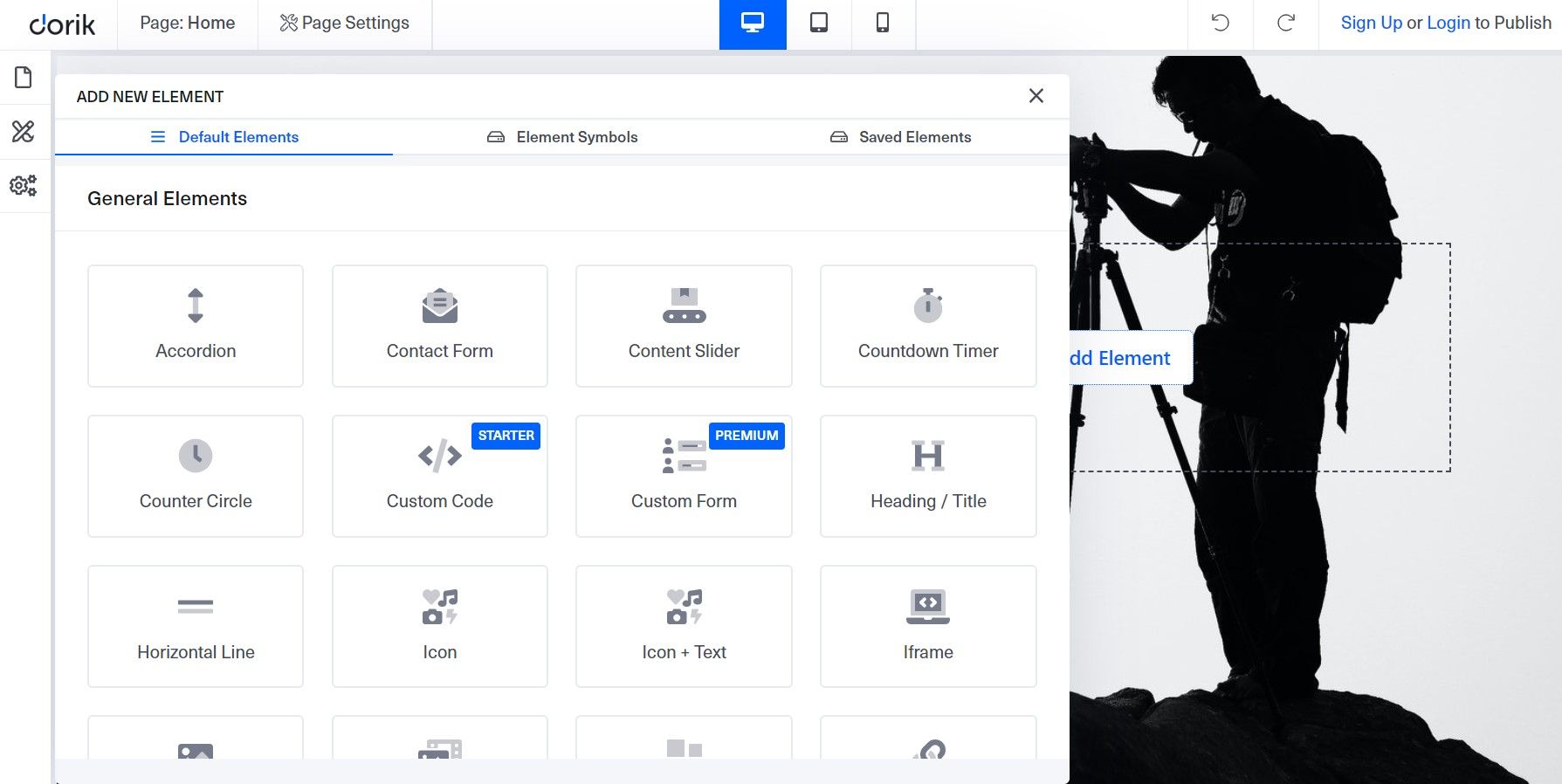The image size is (1562, 784).
Task: Click the Login link
Action: tap(1448, 23)
